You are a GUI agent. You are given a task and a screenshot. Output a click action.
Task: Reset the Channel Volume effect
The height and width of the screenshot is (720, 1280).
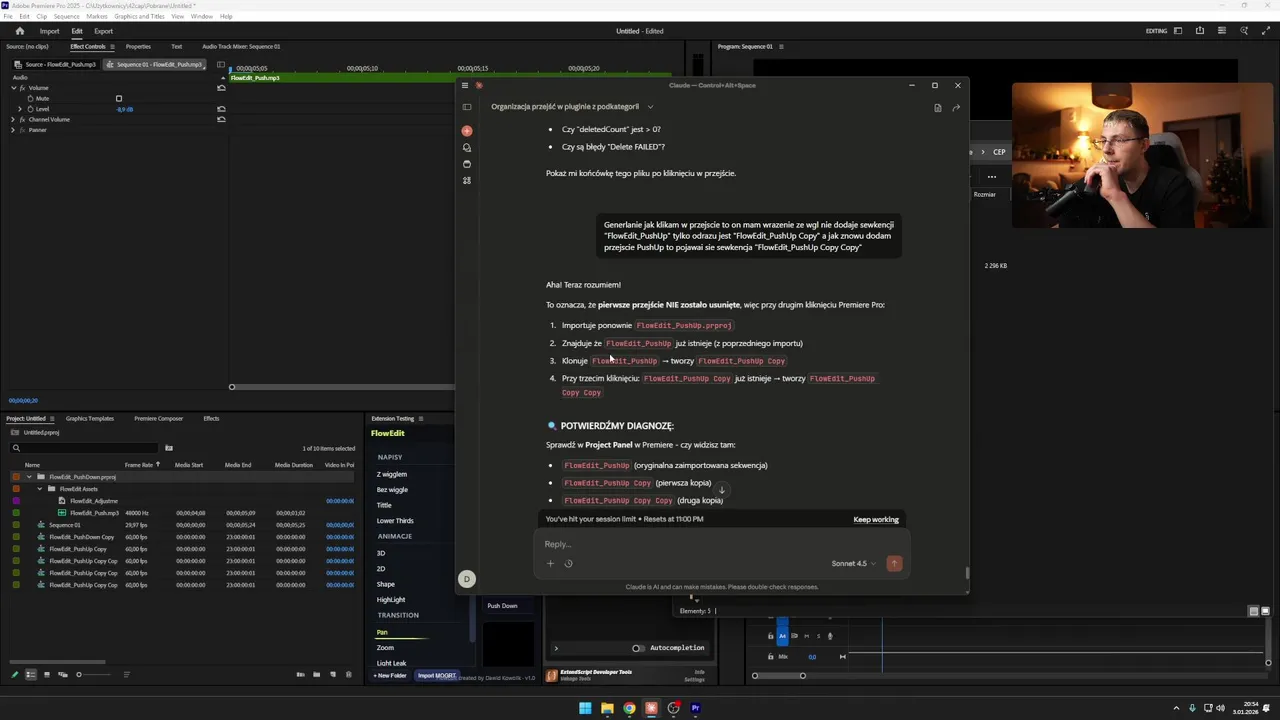(221, 119)
